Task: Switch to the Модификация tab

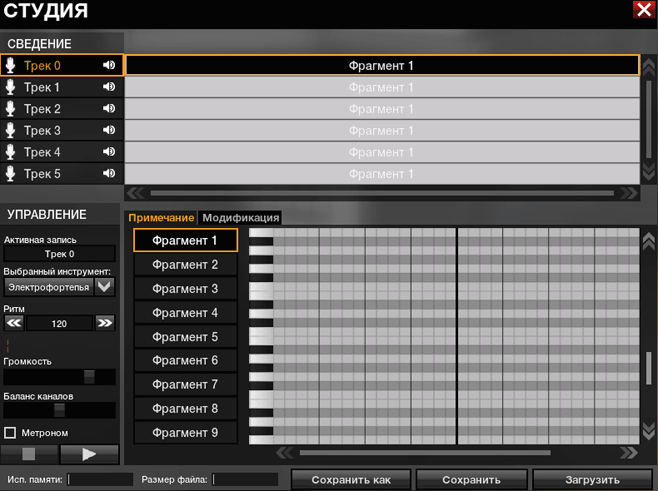Action: pyautogui.click(x=240, y=218)
